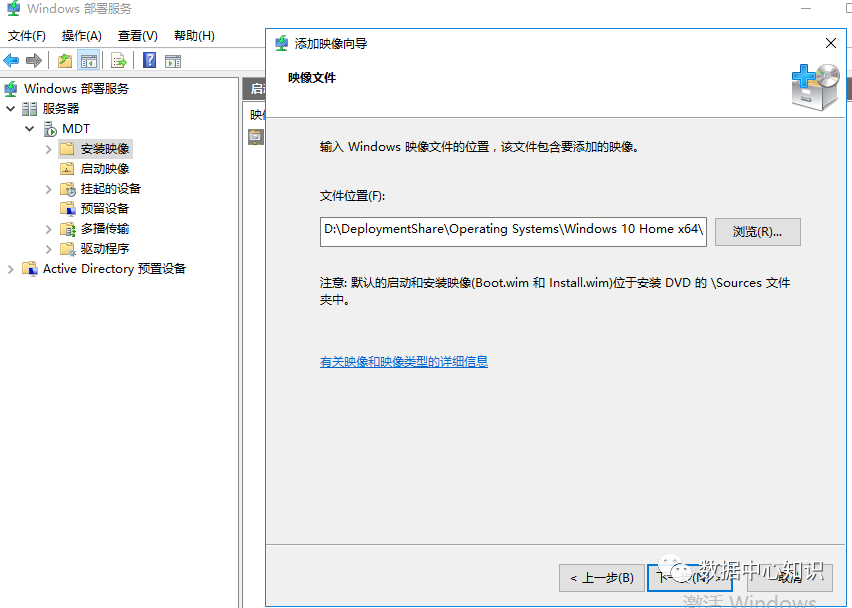852x608 pixels.
Task: Expand the 安装映像 node
Action: pos(49,149)
